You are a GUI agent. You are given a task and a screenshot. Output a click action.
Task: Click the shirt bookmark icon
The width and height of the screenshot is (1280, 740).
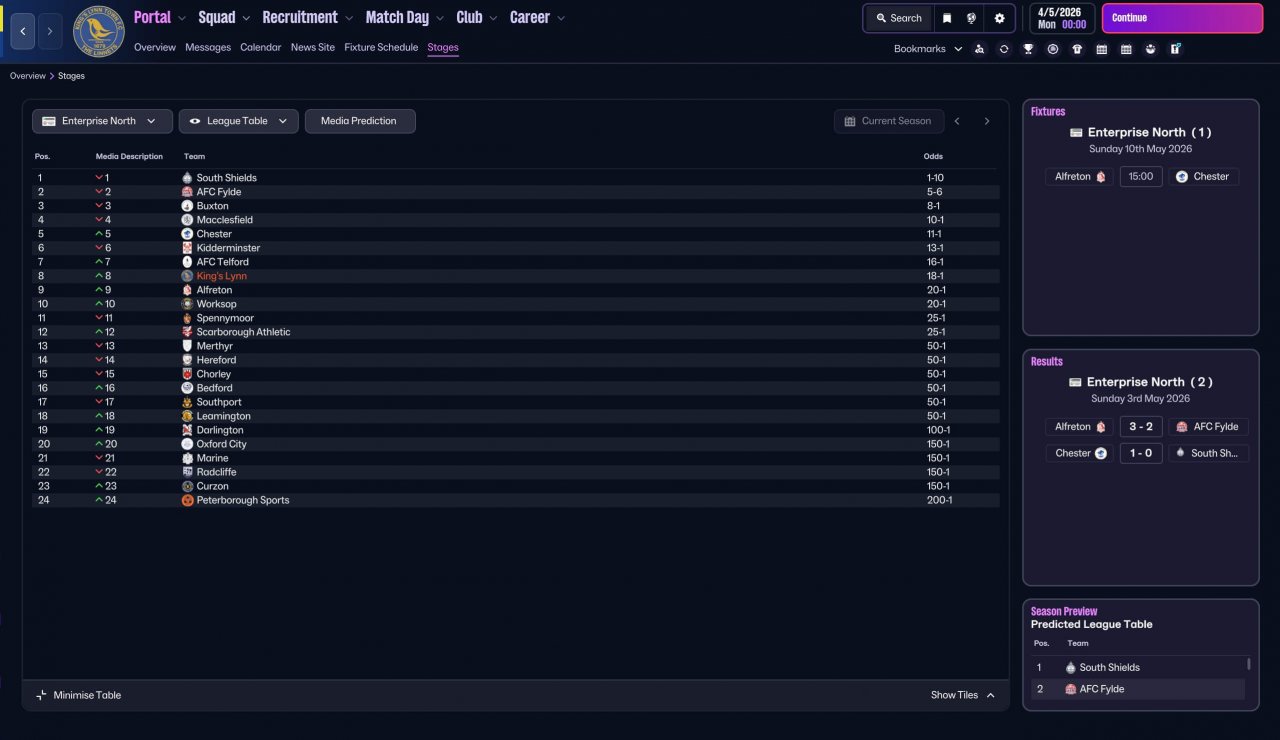[x=1077, y=49]
